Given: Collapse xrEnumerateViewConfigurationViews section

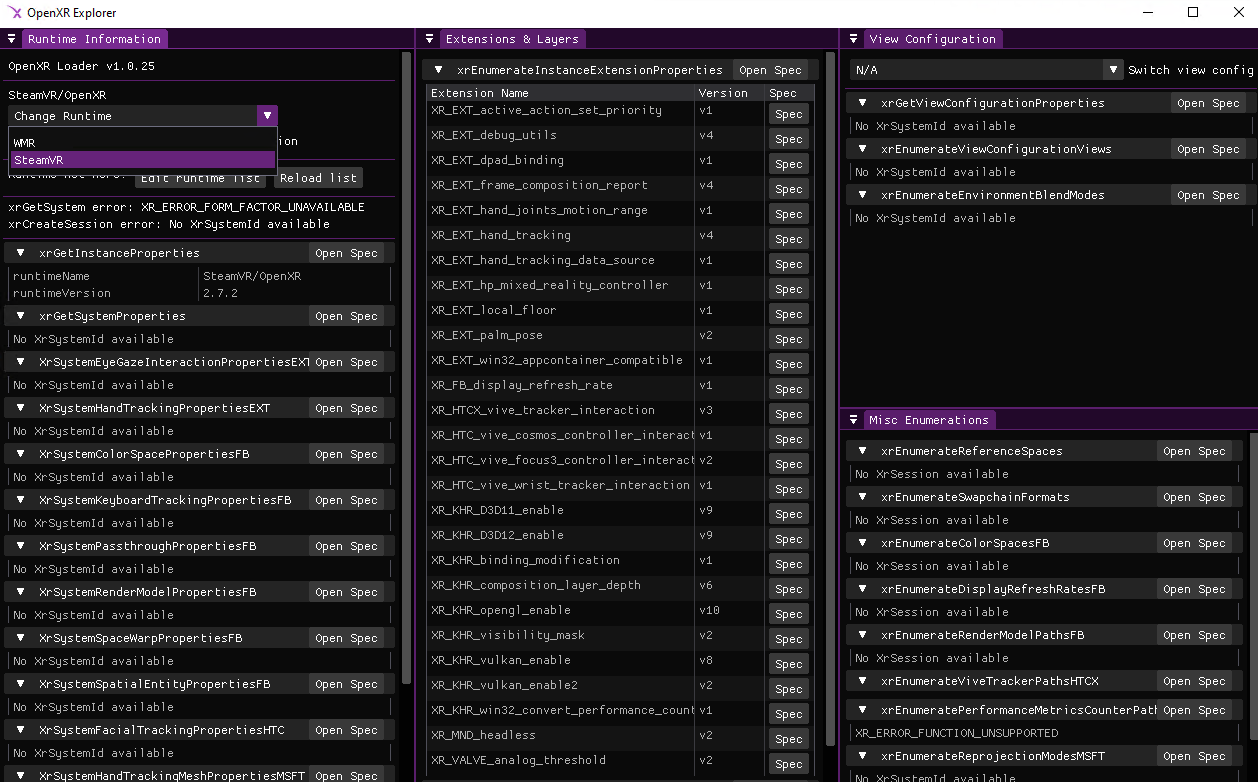Looking at the screenshot, I should click(x=862, y=149).
